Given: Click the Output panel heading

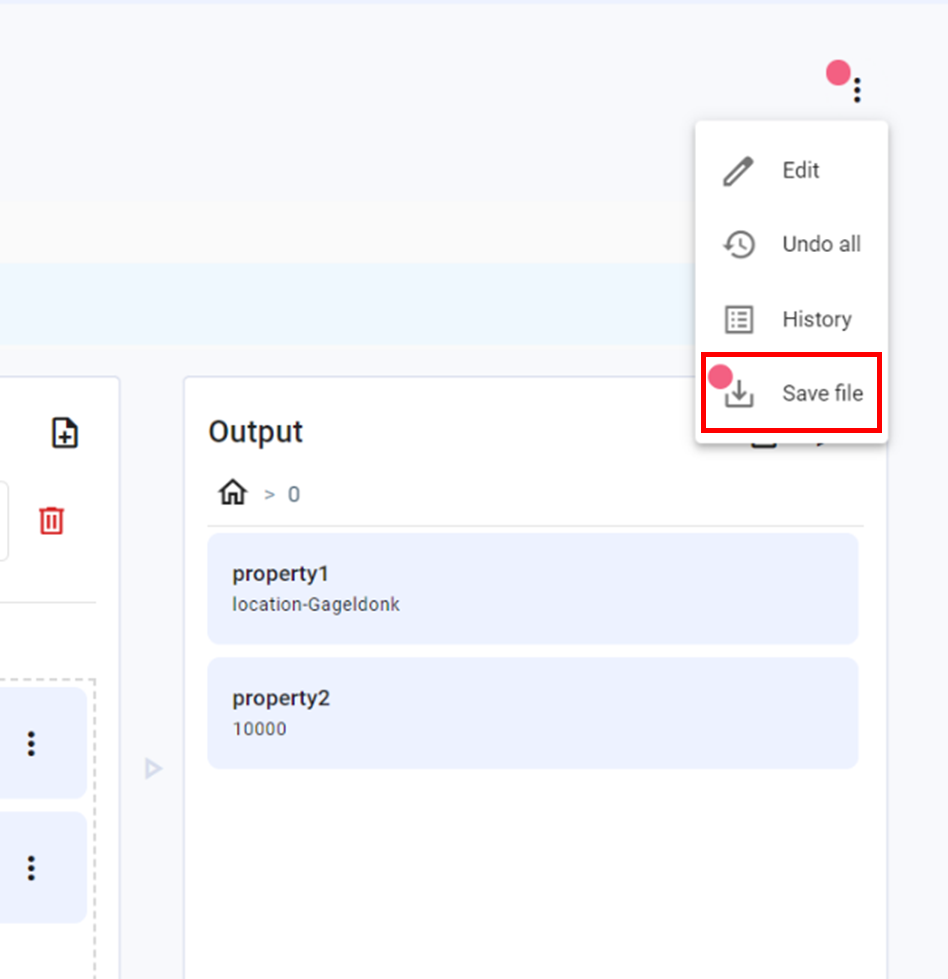Looking at the screenshot, I should [255, 432].
